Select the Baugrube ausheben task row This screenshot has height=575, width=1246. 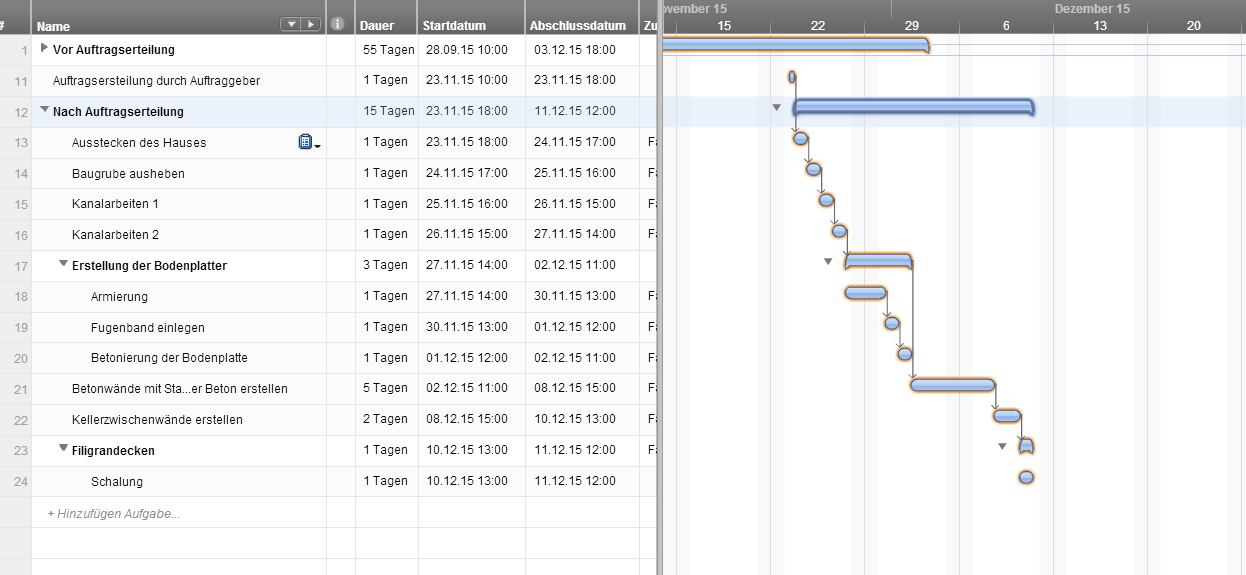point(128,174)
